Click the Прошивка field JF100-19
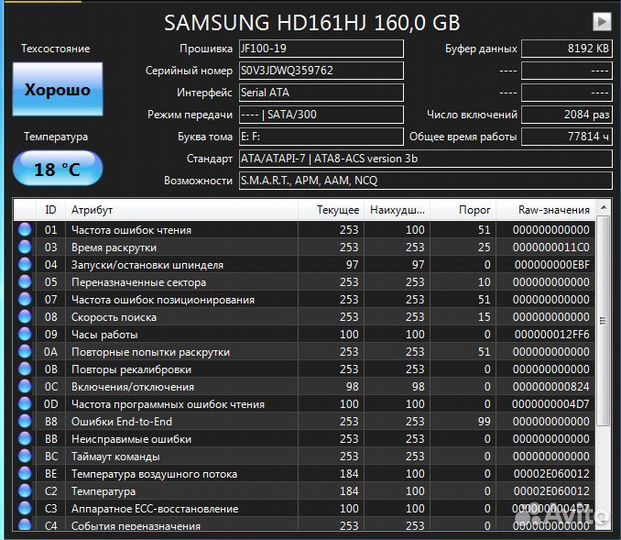The image size is (621, 540). 321,49
